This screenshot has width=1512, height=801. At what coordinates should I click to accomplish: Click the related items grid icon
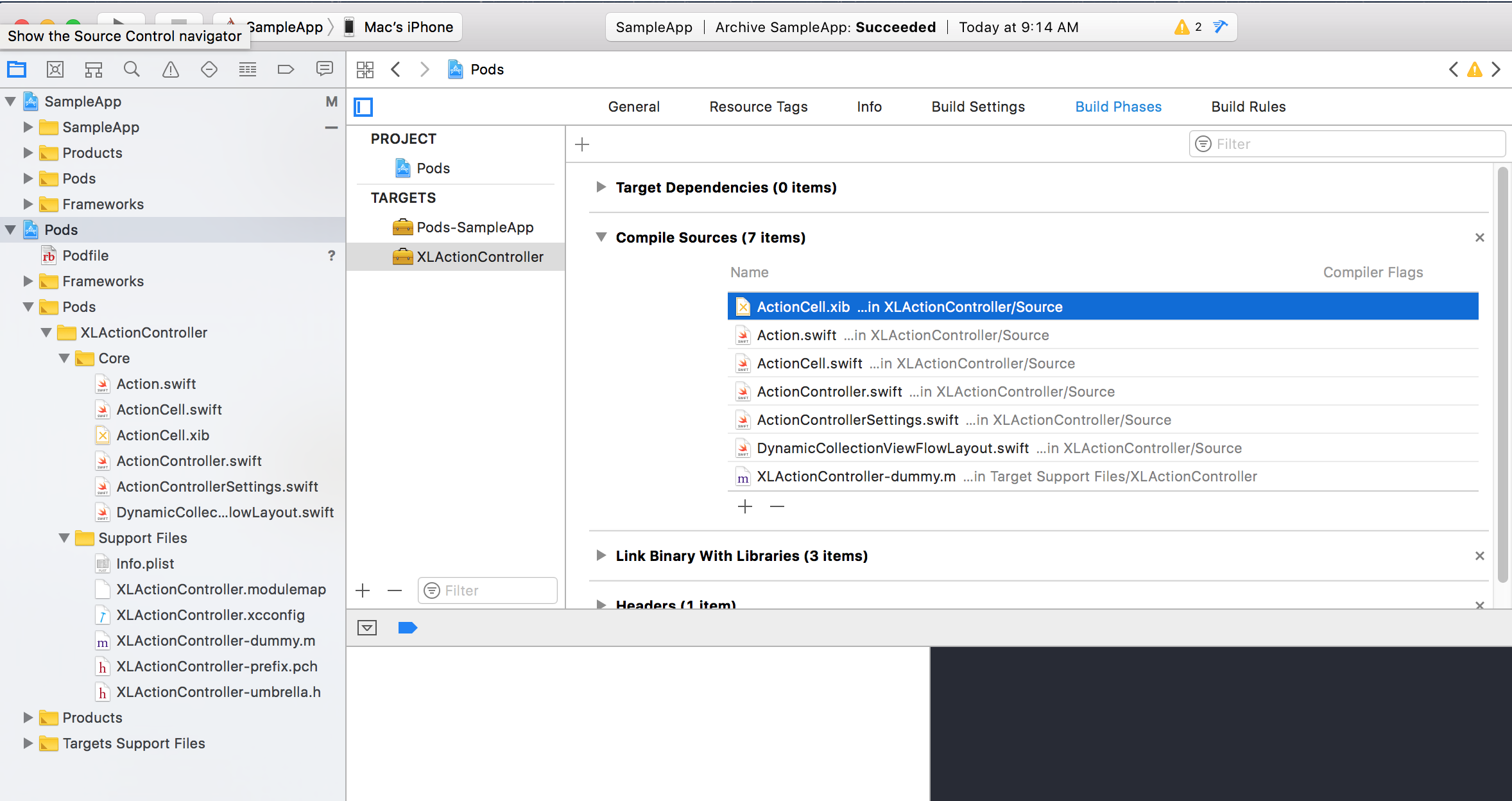pos(365,69)
